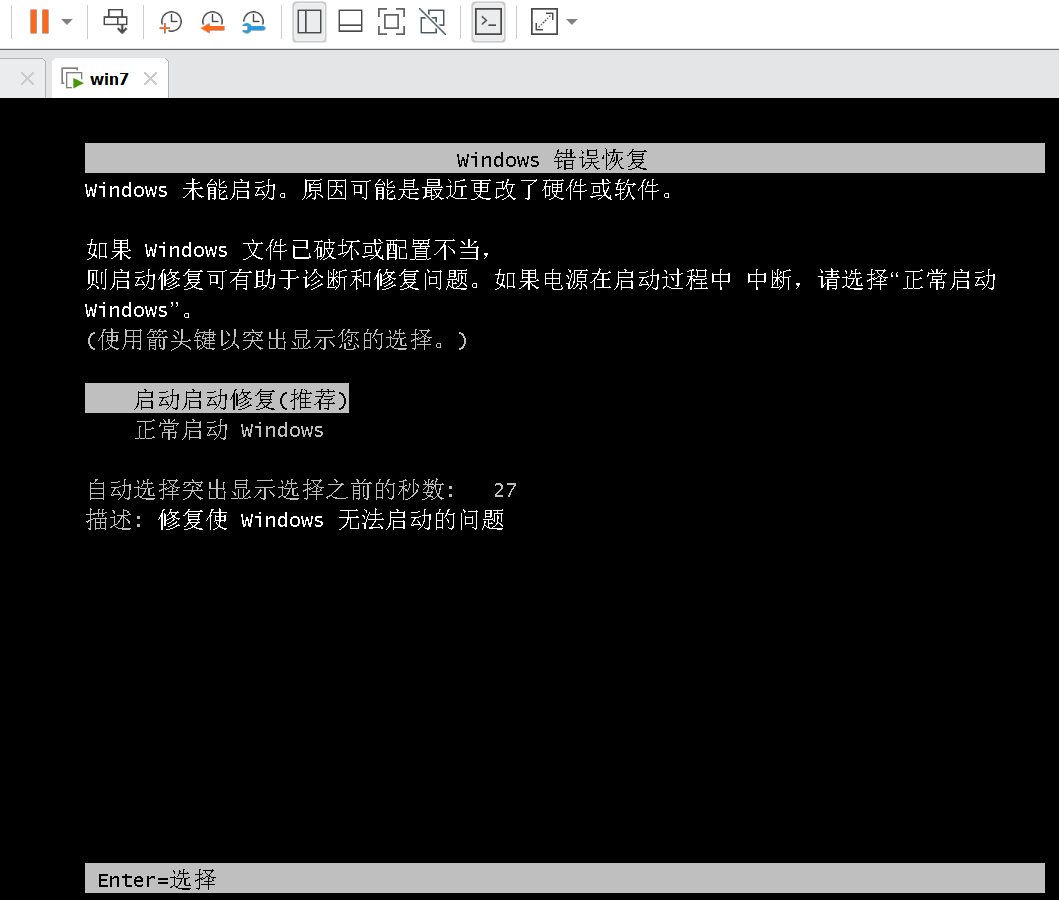Toggle the thumbnail bar visibility
1059x900 pixels.
[349, 21]
